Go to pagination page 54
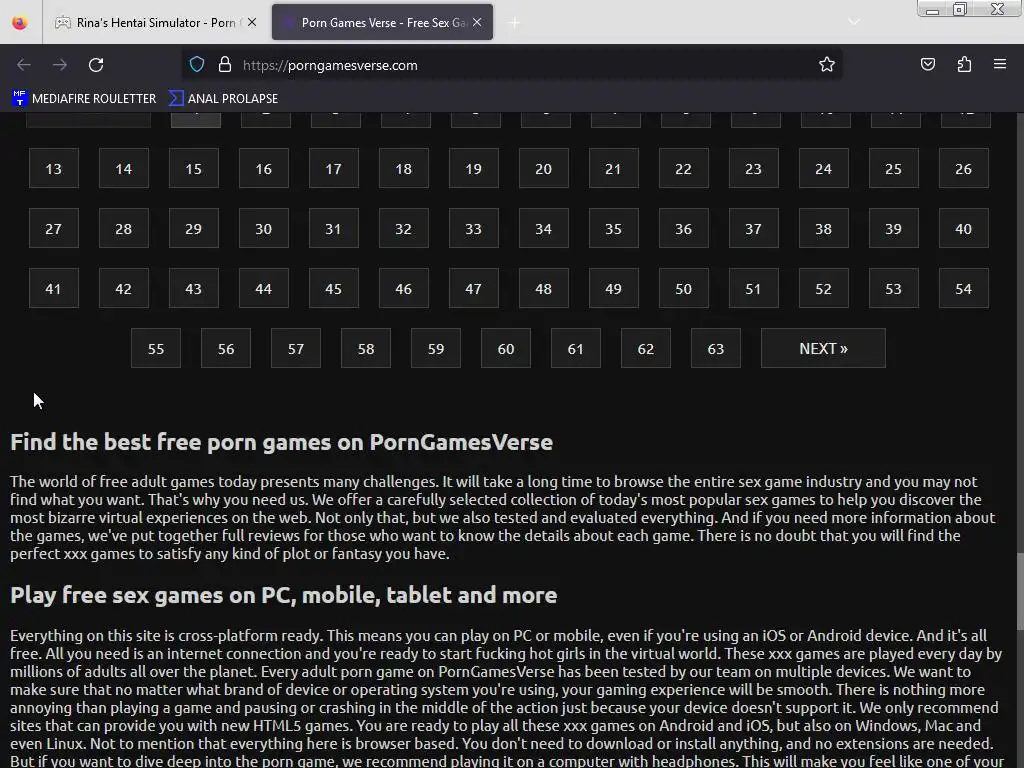Screen dimensions: 1024x768 pos(963,289)
